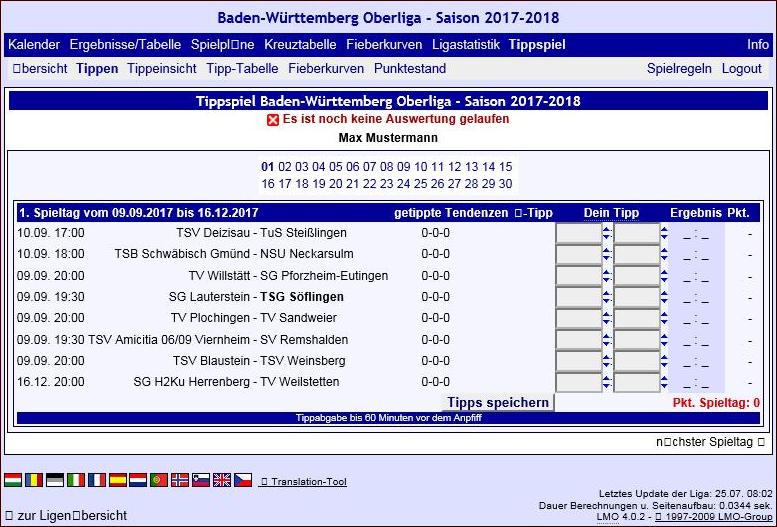The height and width of the screenshot is (527, 777).
Task: Choose the Italian flag icon
Action: (76, 480)
